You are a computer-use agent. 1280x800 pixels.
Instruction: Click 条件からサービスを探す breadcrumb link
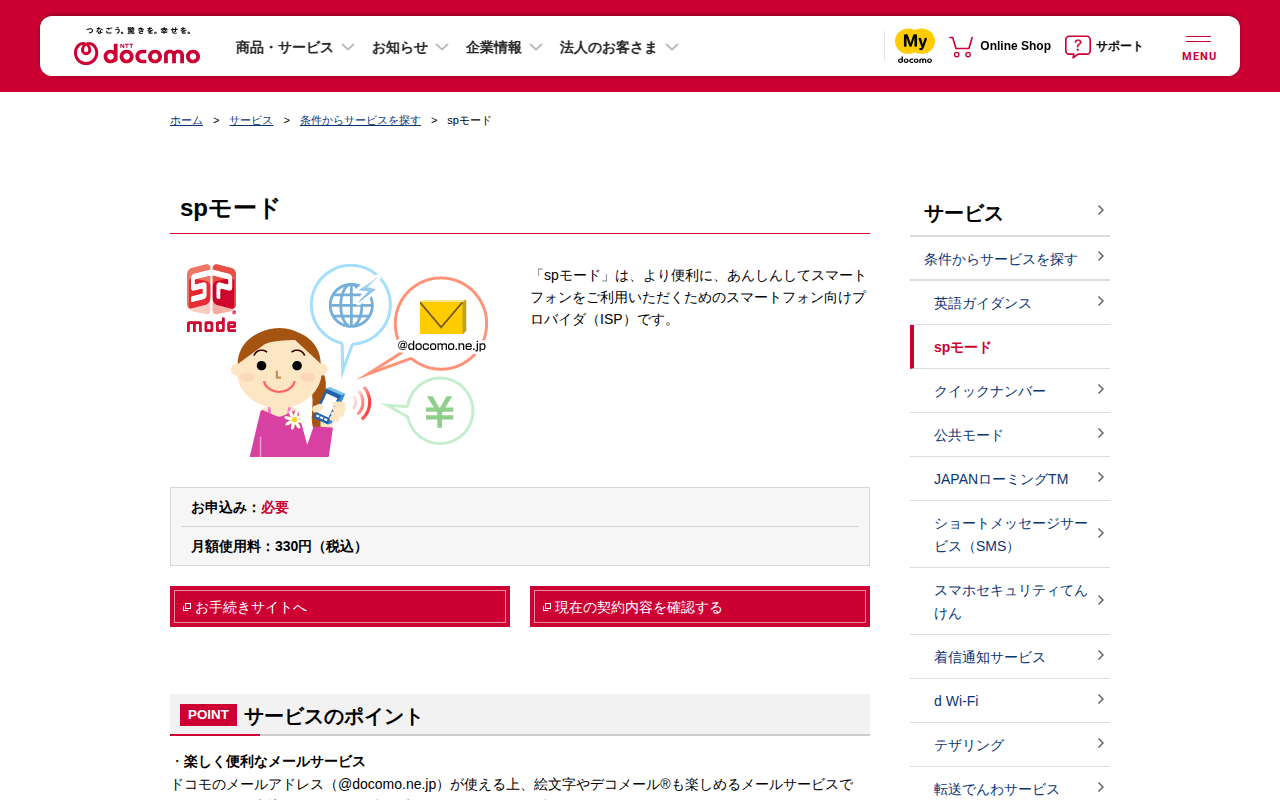click(360, 120)
